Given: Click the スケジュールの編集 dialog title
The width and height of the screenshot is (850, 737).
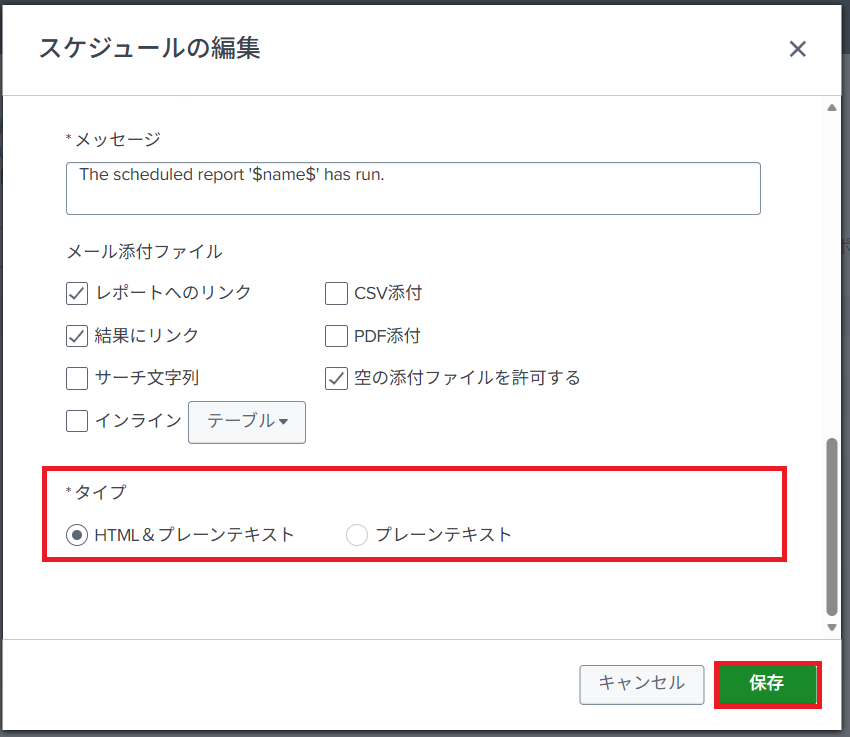Looking at the screenshot, I should [150, 48].
